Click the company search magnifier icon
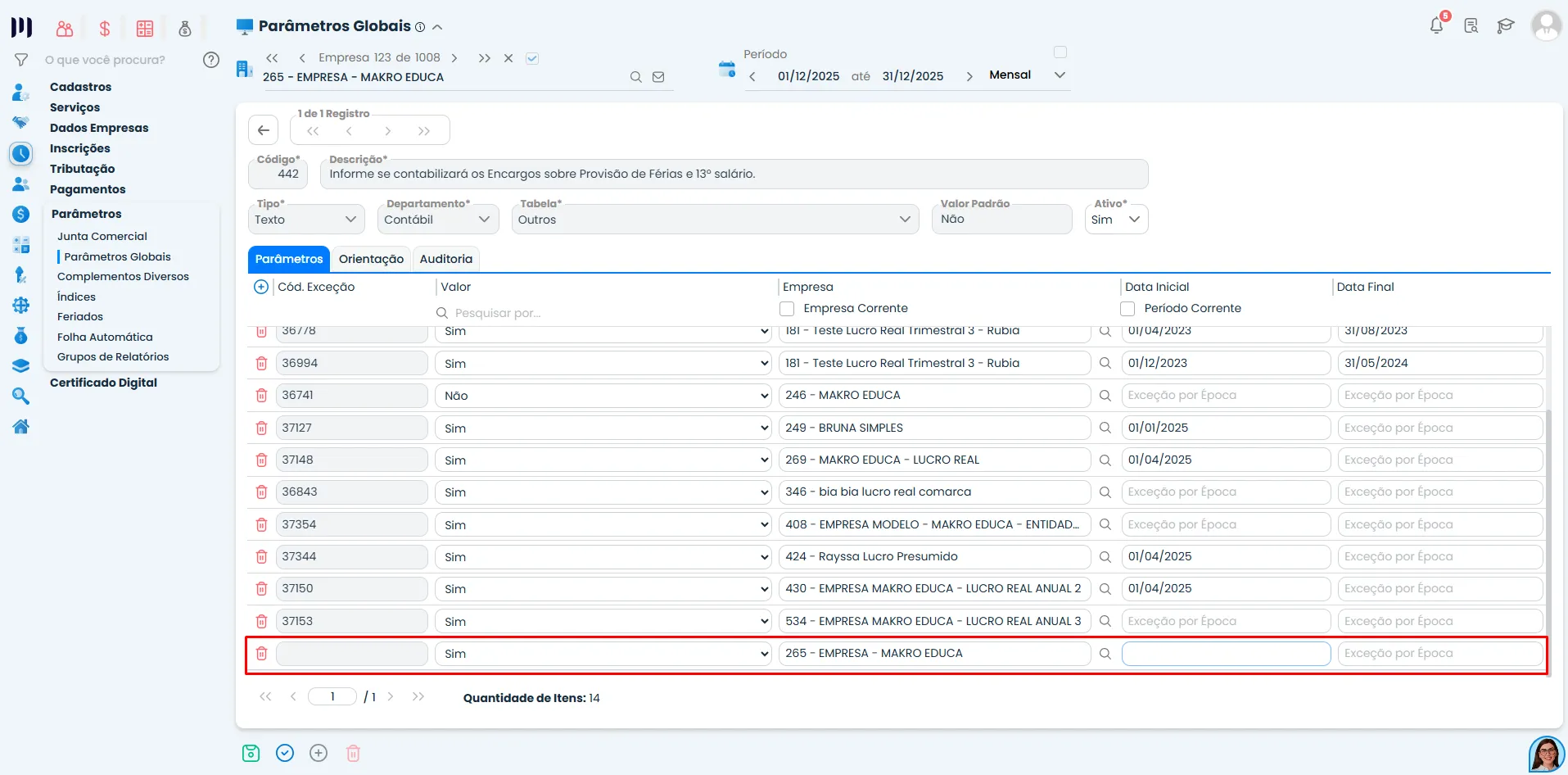Viewport: 1568px width, 775px height. 635,77
